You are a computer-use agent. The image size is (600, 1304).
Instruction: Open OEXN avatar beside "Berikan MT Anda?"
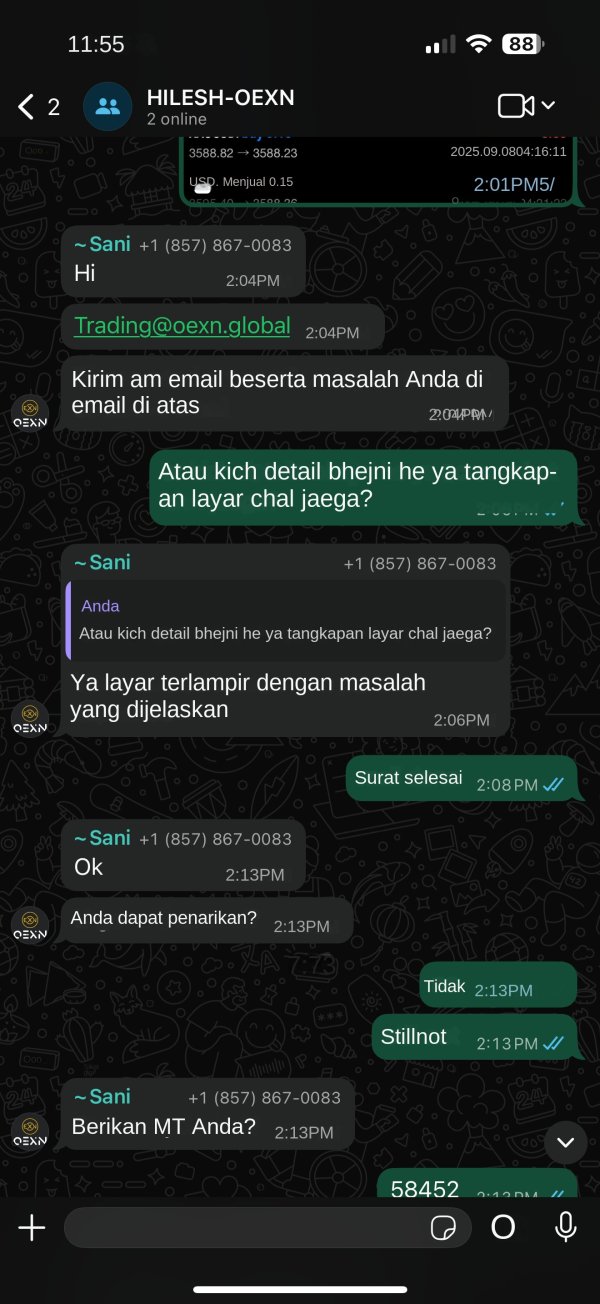[x=30, y=1131]
